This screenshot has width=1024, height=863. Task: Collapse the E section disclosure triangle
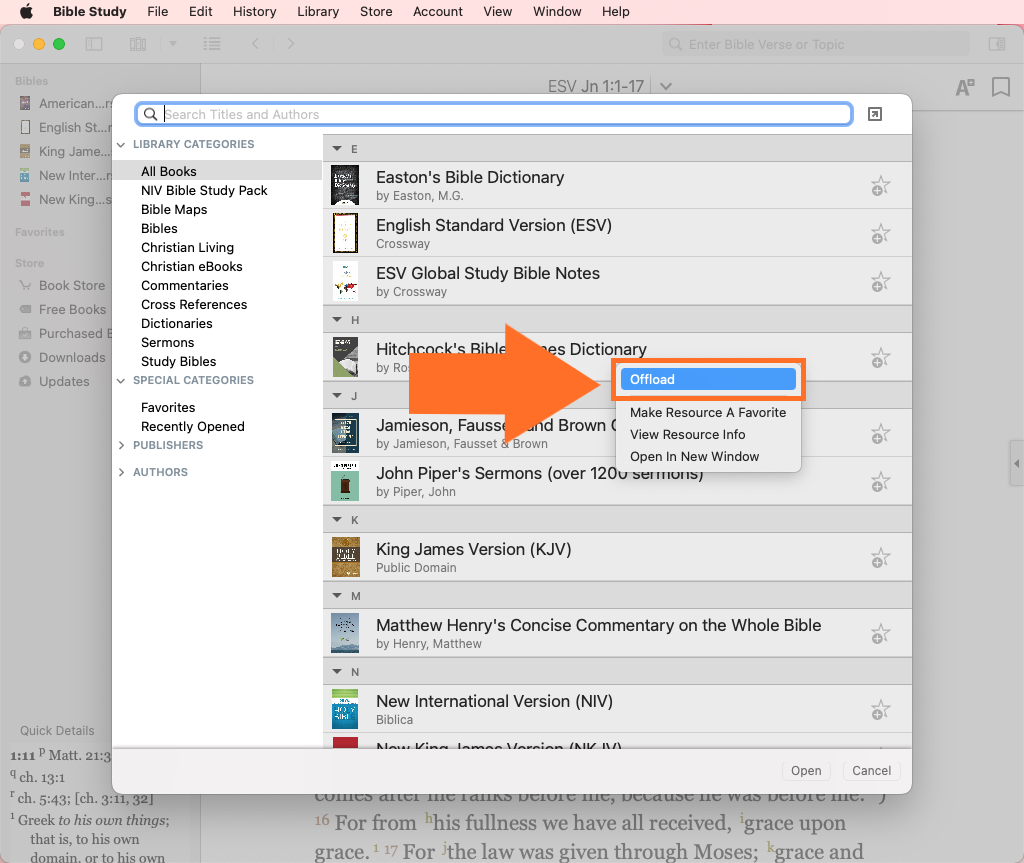pos(338,149)
